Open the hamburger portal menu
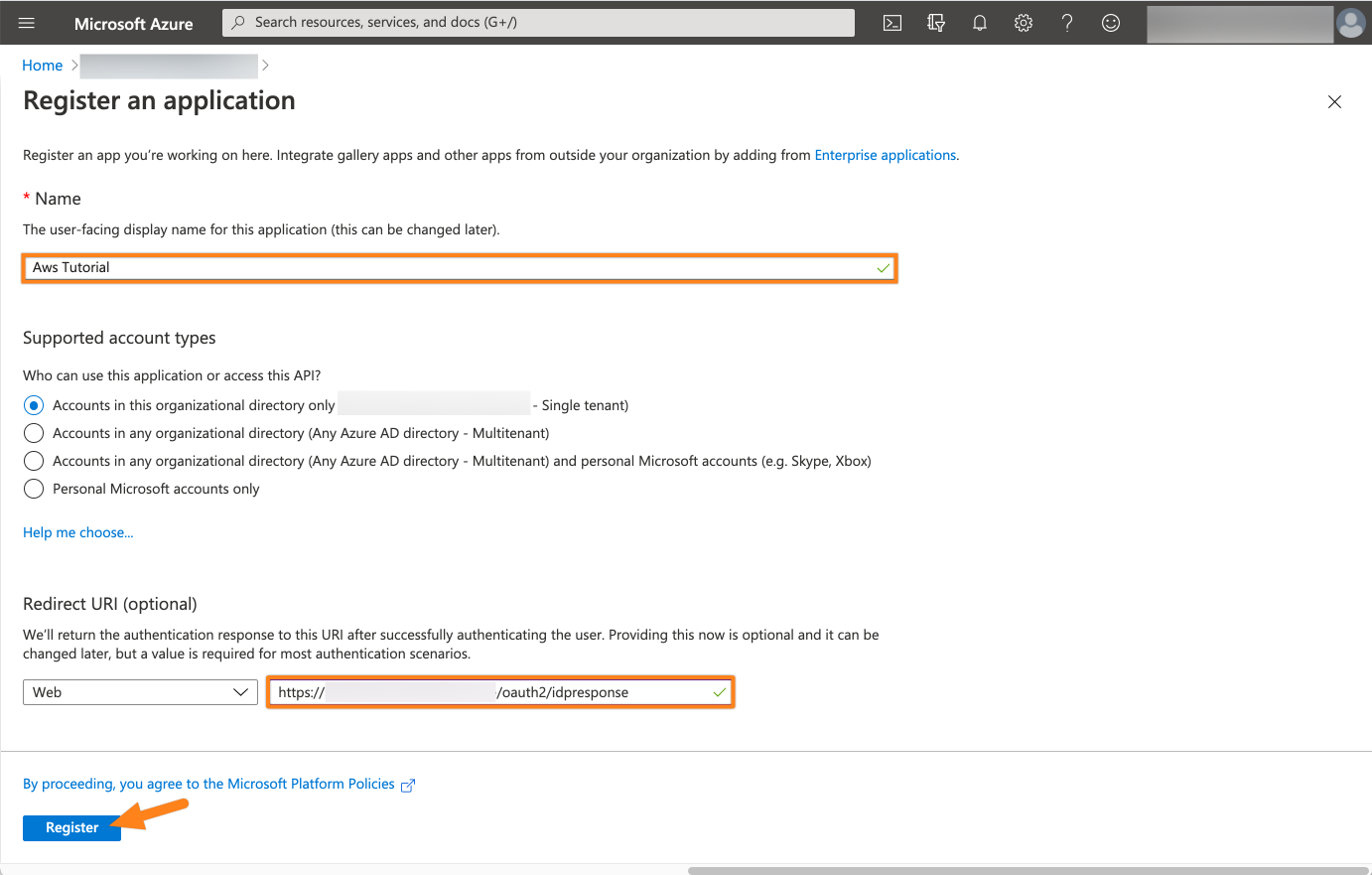 click(27, 23)
